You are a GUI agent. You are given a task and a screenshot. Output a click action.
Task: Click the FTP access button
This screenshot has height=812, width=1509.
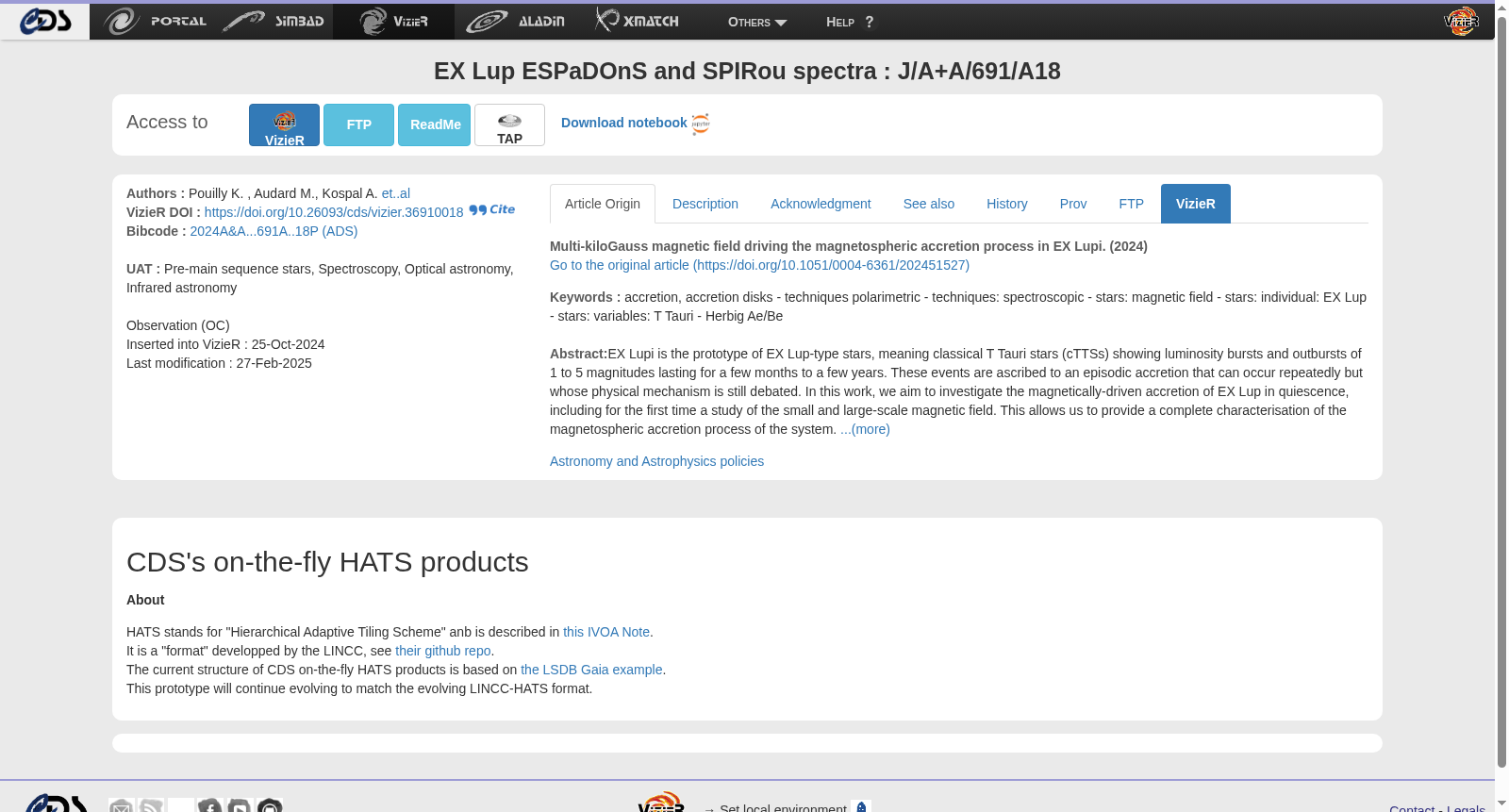click(358, 124)
